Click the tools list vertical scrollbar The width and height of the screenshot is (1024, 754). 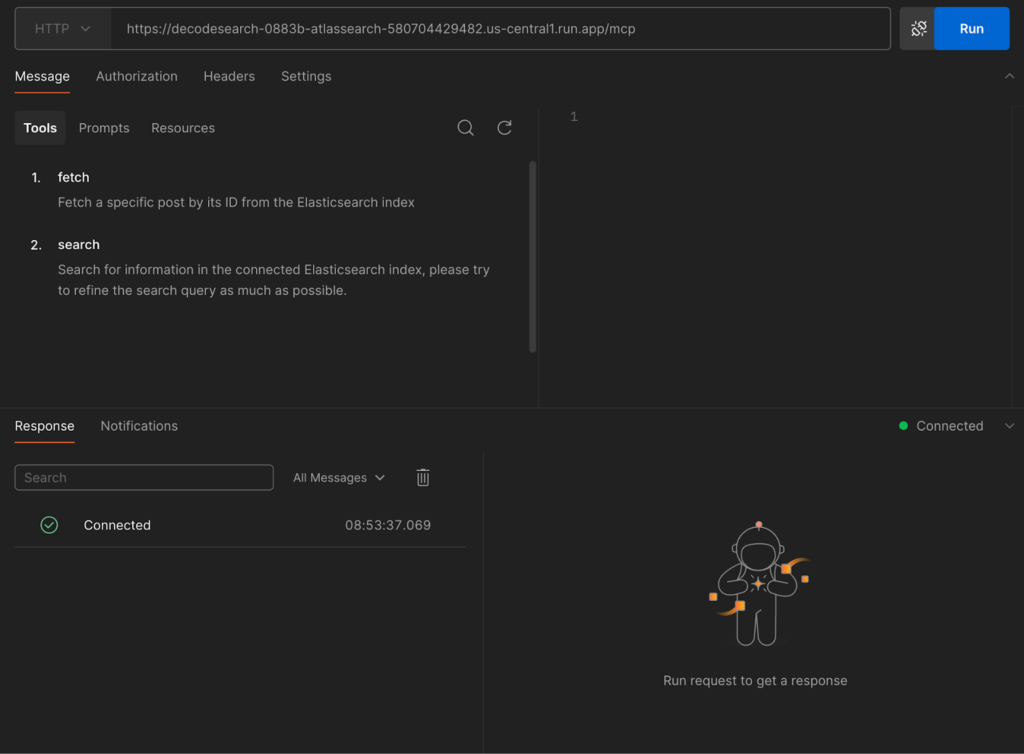pos(532,257)
